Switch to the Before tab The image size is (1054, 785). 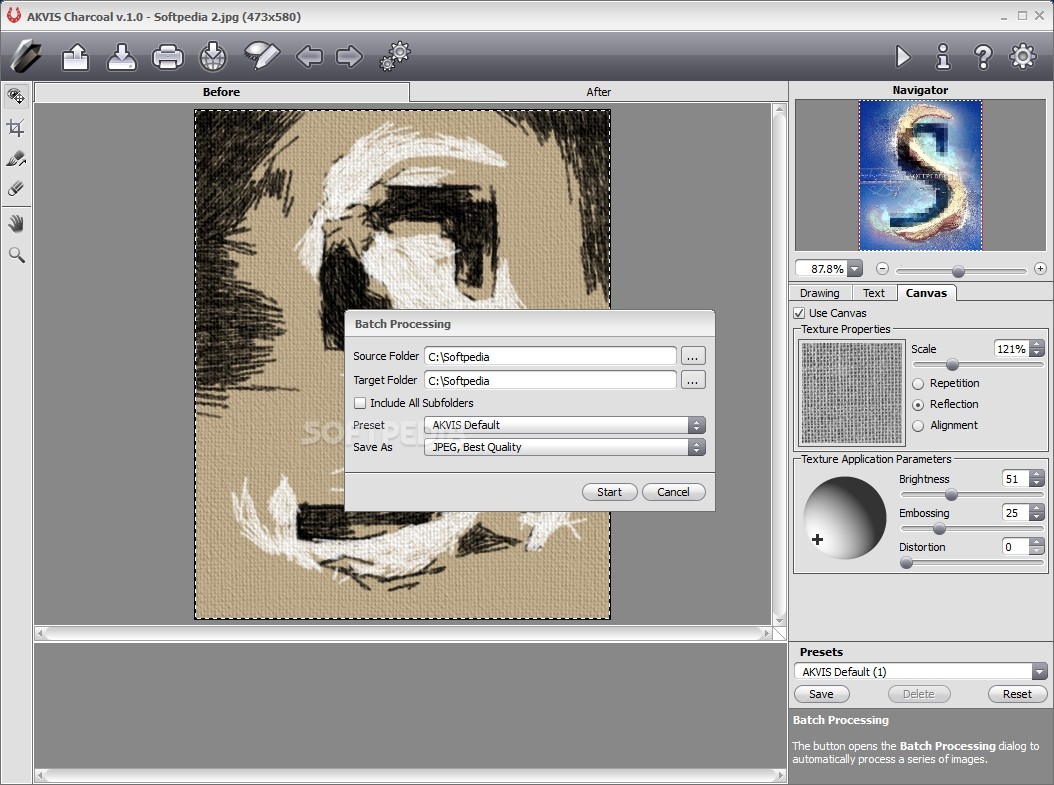tap(221, 92)
